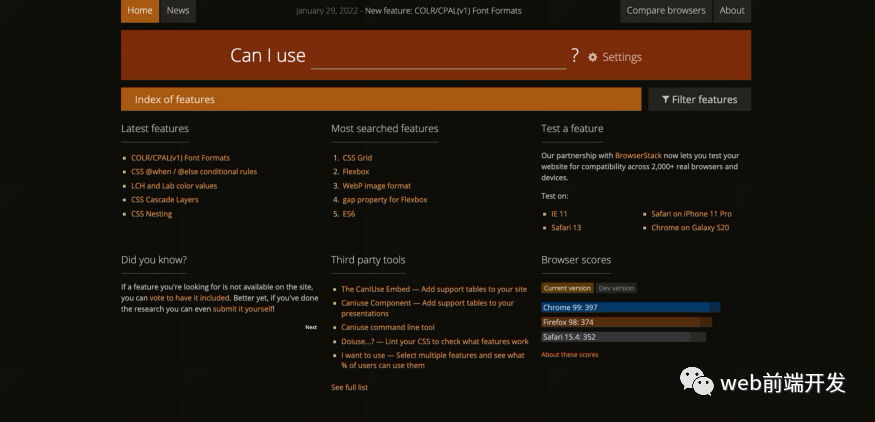Open New feature COLR/CPAL(v1) news headline

click(x=443, y=11)
